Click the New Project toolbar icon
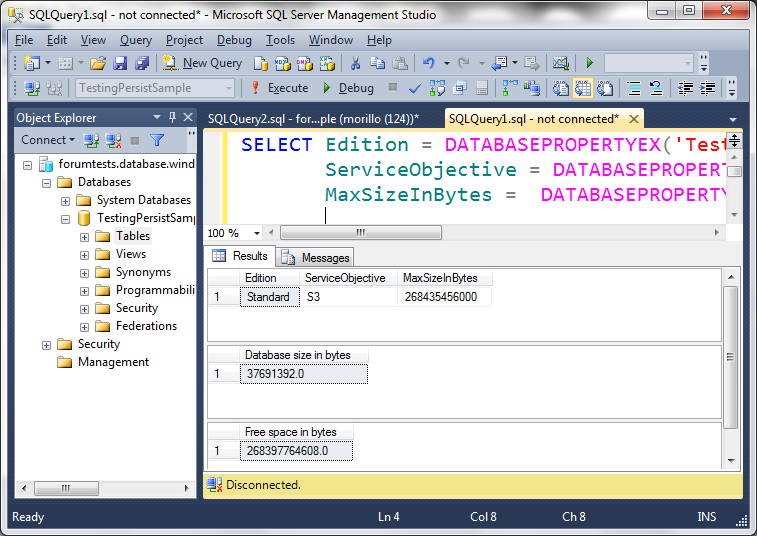 click(32, 63)
